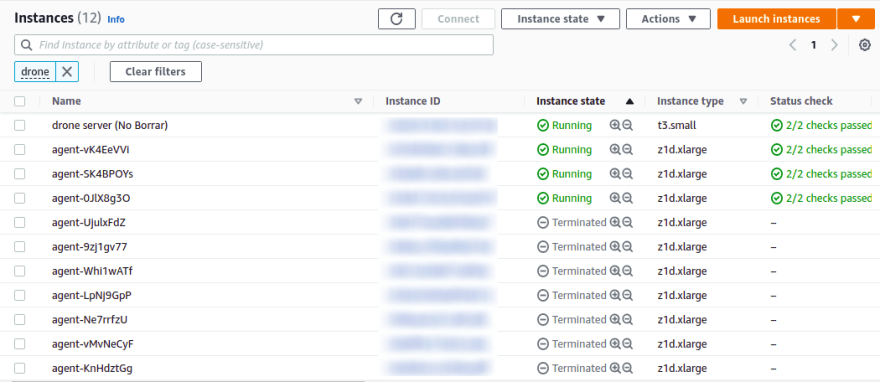
Task: Tick checkbox for agent-9zj1gv77
Action: point(20,247)
